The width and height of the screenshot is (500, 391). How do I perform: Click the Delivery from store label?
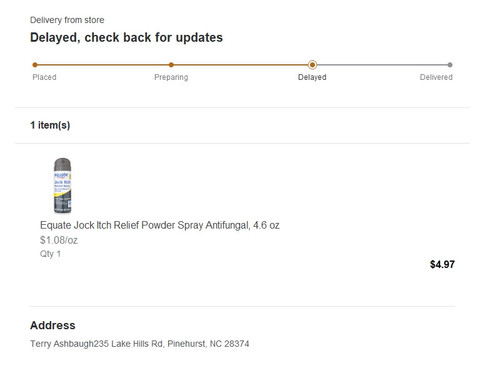(67, 20)
